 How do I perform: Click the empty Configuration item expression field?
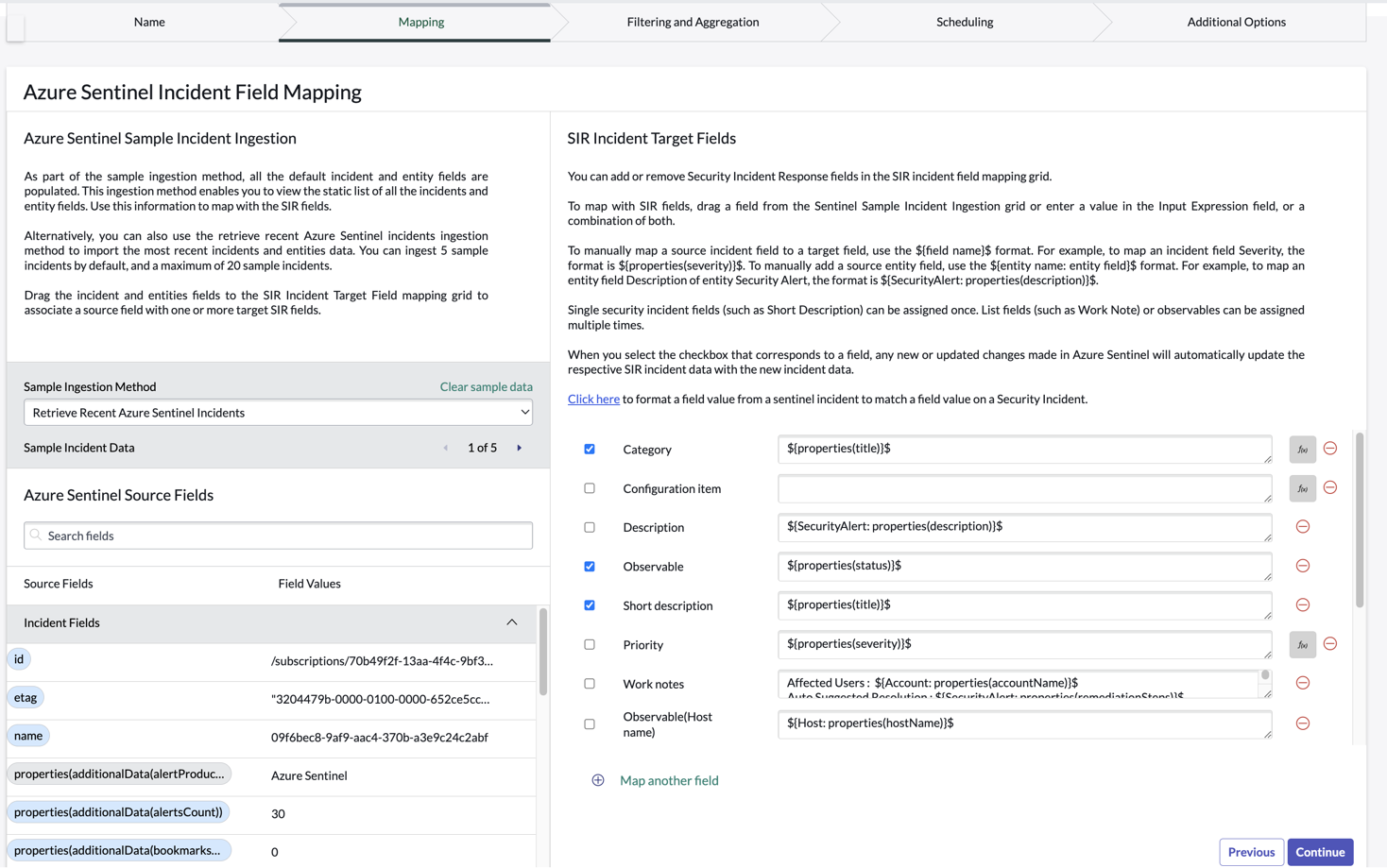(x=1024, y=488)
